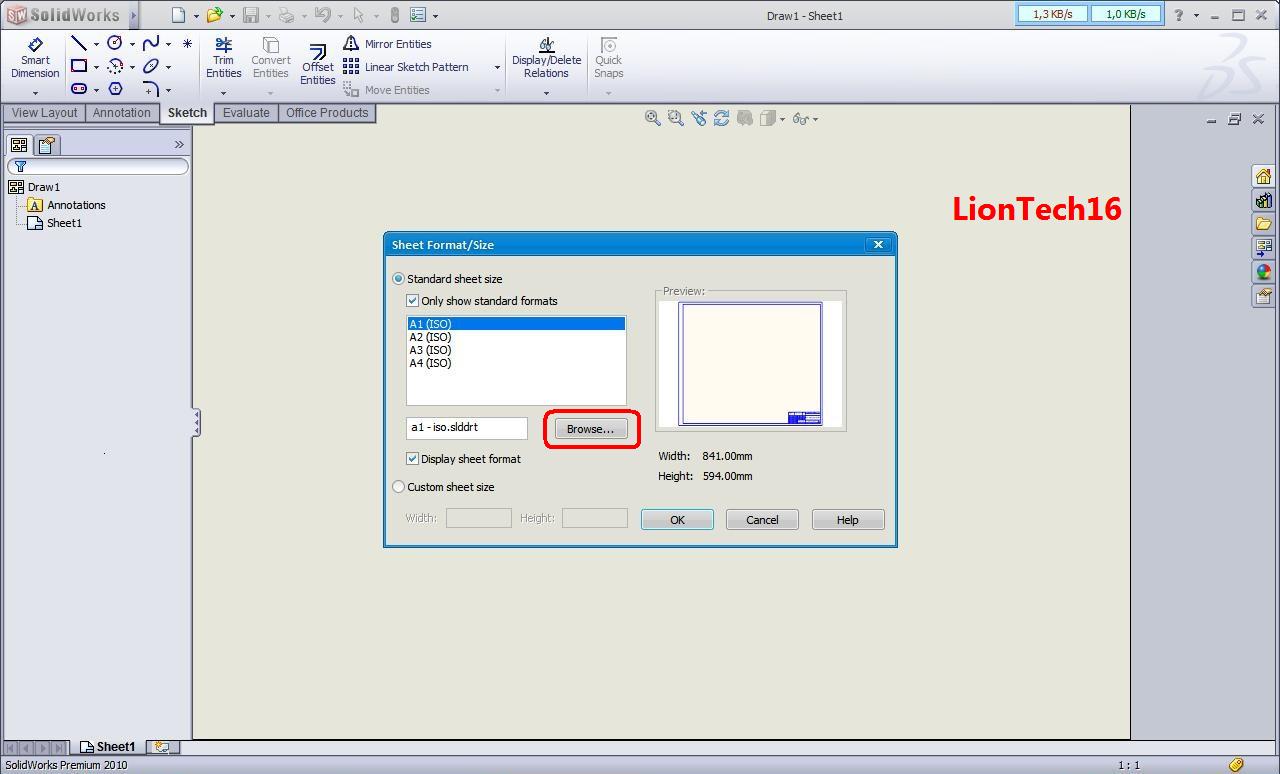Switch to View Layout tab
This screenshot has height=774, width=1280.
44,113
